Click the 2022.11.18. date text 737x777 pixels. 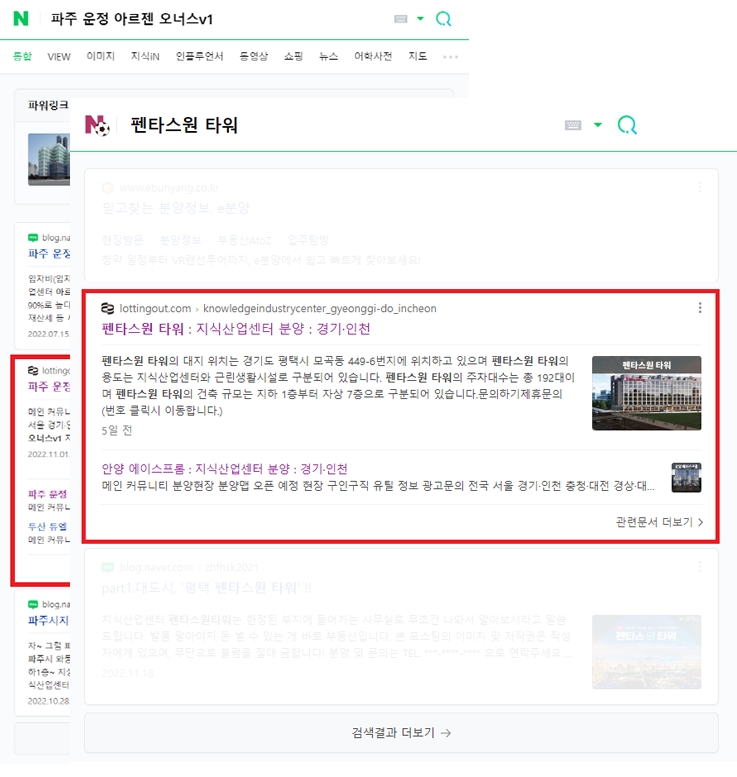[x=129, y=673]
